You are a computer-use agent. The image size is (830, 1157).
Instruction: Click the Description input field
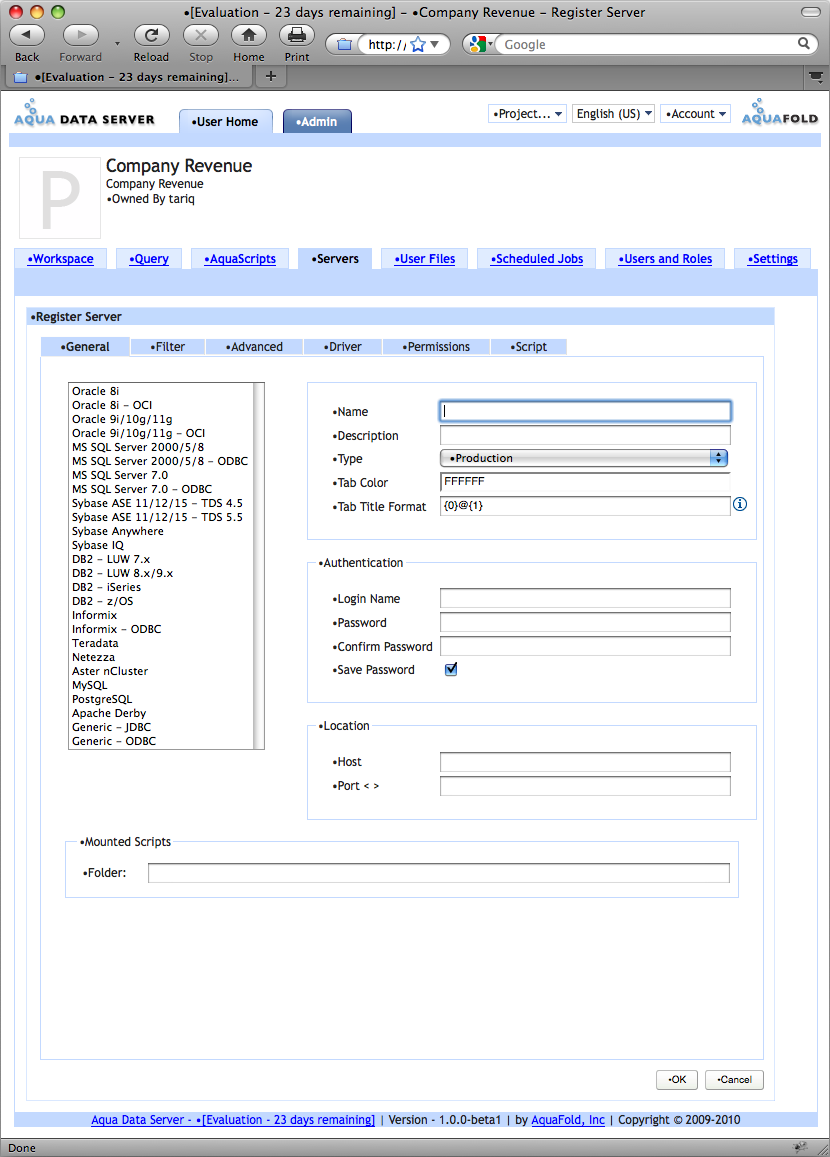584,435
